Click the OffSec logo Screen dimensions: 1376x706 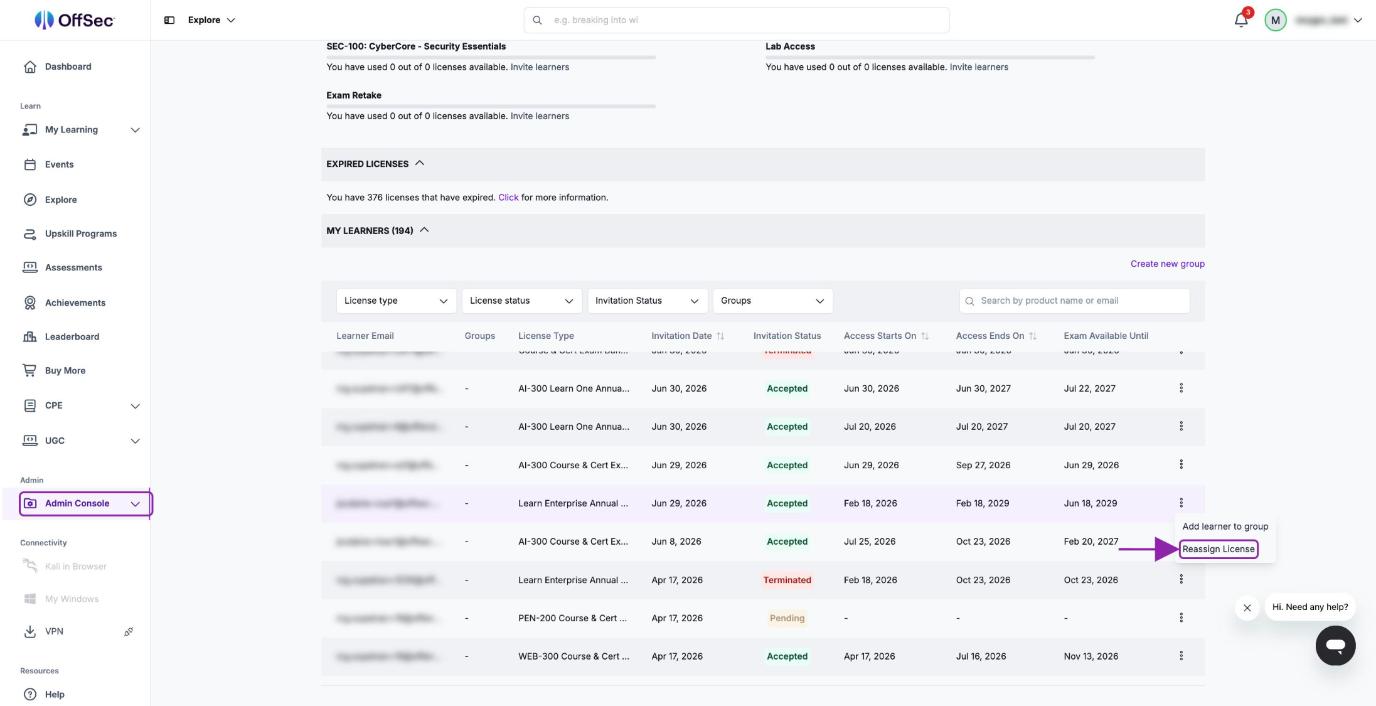(x=73, y=20)
